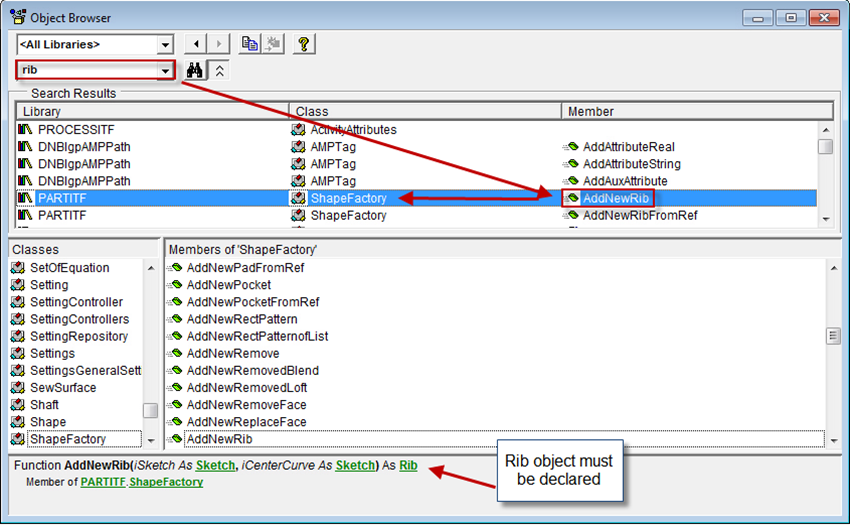Start search with the binoculars icon

[195, 71]
